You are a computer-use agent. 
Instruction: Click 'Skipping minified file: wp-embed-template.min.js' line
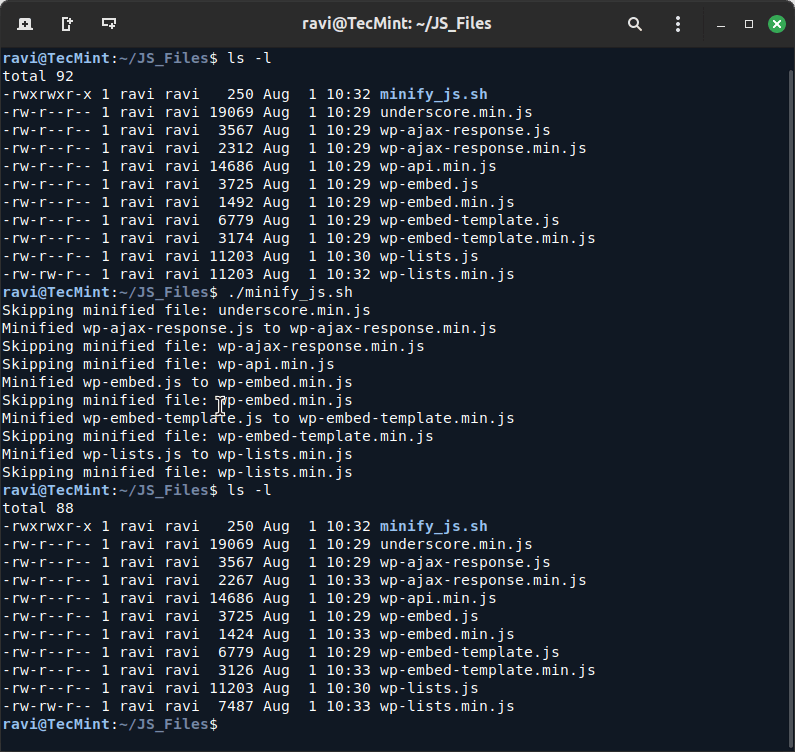click(x=218, y=437)
